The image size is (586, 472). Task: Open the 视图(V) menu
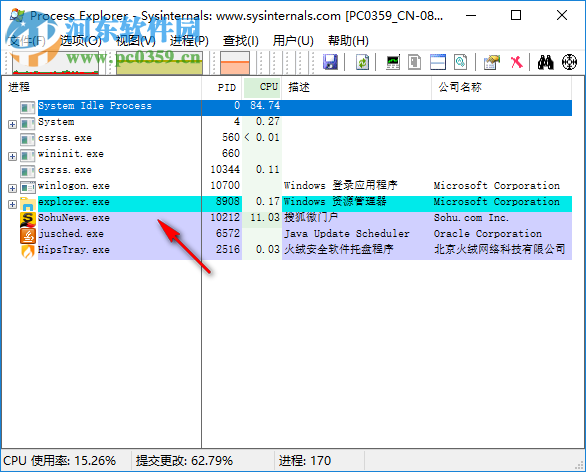pos(136,40)
